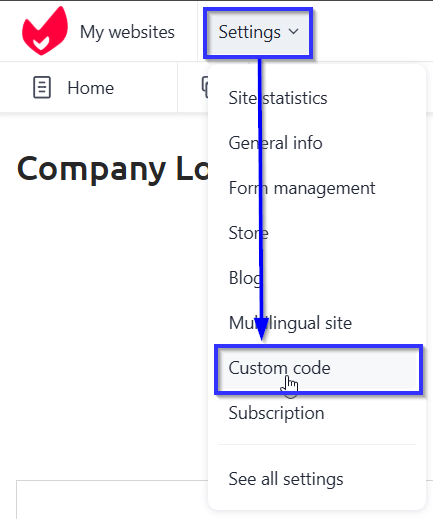The width and height of the screenshot is (433, 519).
Task: Click the red Webnode flame logo
Action: pyautogui.click(x=45, y=31)
